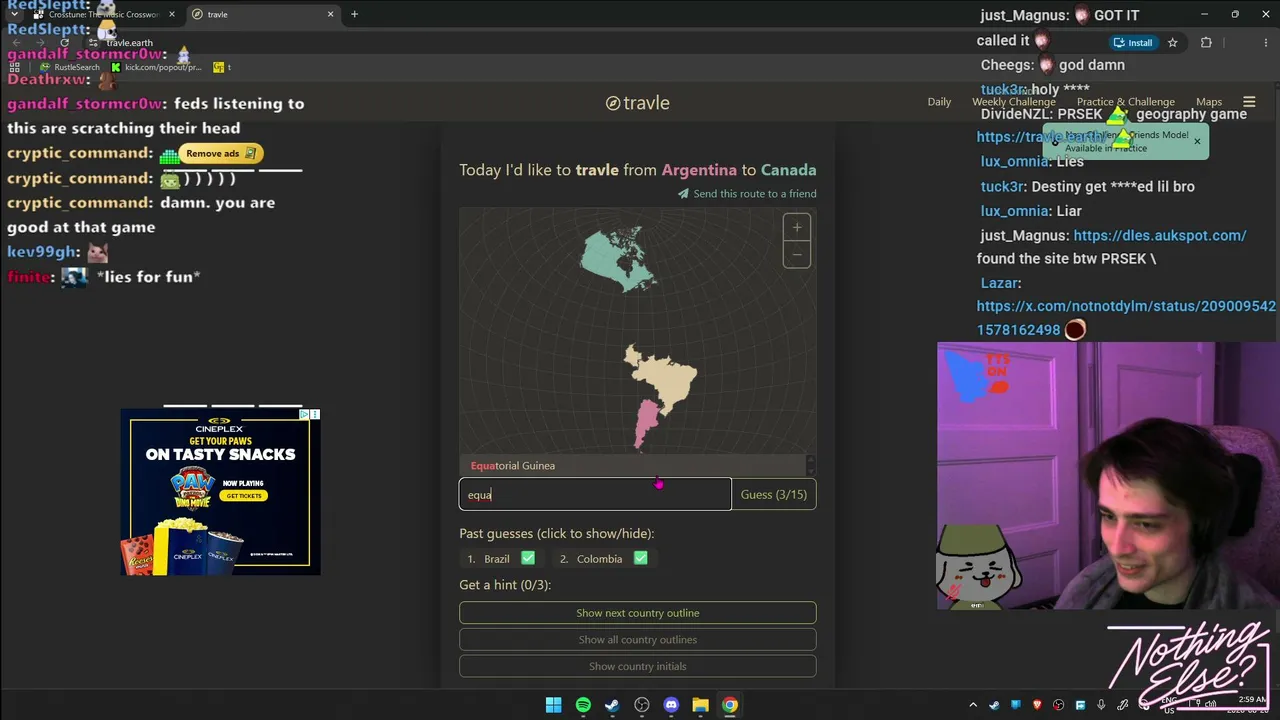Reload the travle.earth page

pos(64,43)
